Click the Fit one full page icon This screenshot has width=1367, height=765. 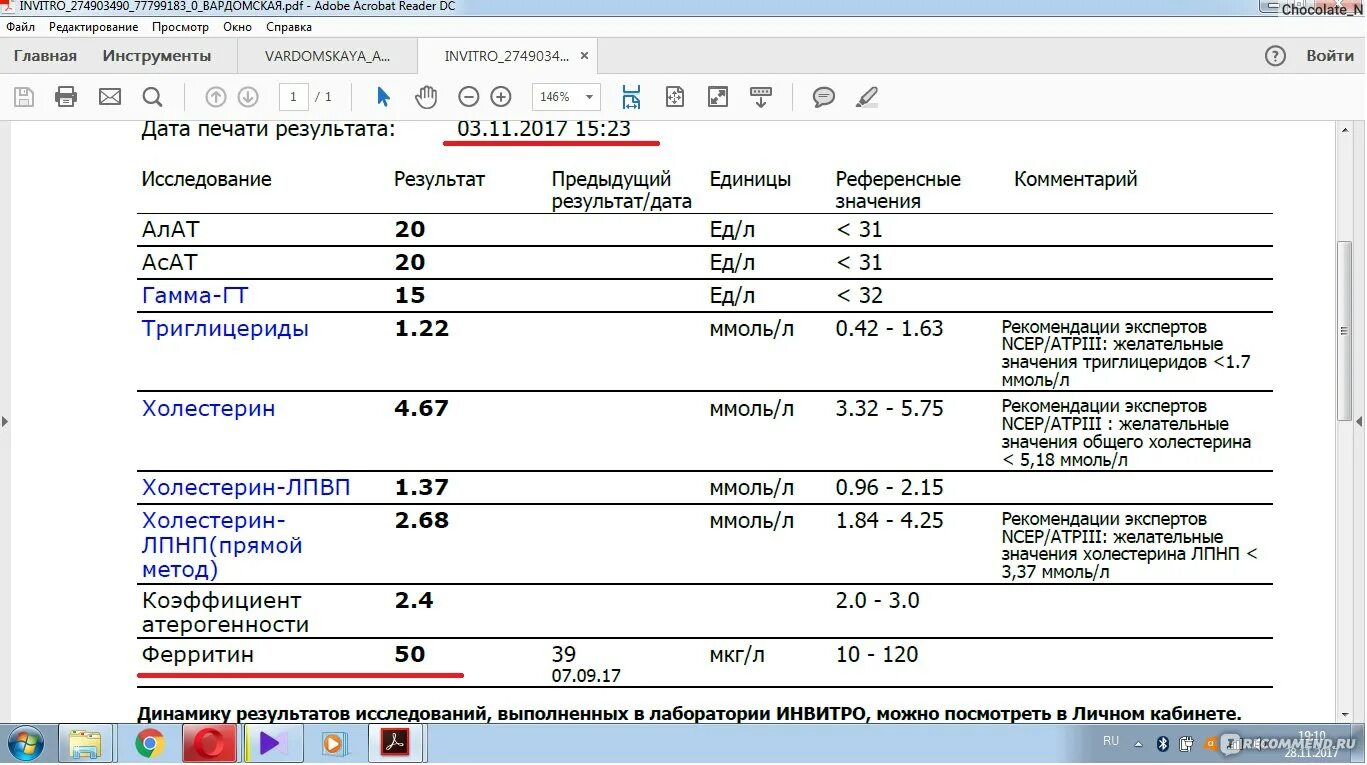(x=675, y=97)
